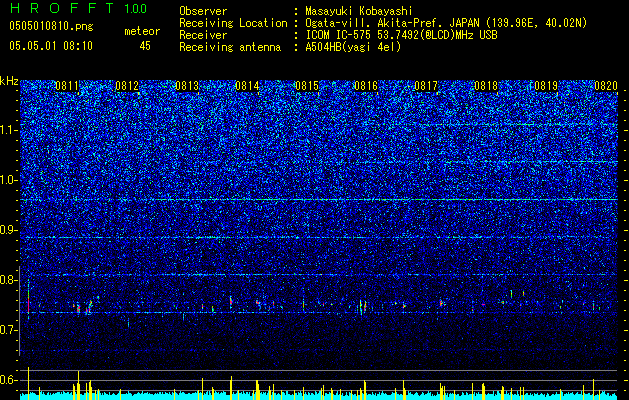Viewport: 629px width, 400px height.
Task: Click the 0.7 frequency axis label
Action: [x=9, y=330]
